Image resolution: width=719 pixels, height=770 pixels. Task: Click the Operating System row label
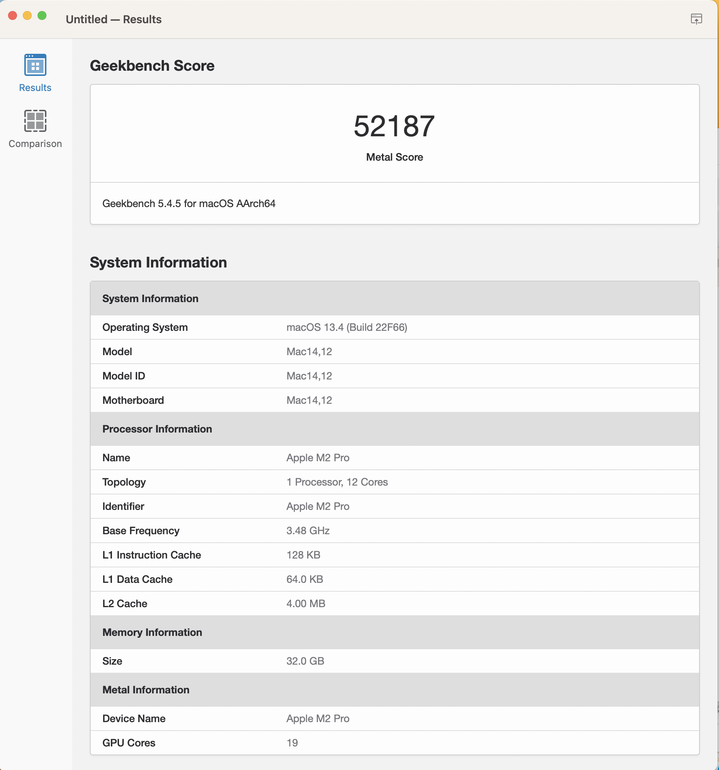coord(145,328)
